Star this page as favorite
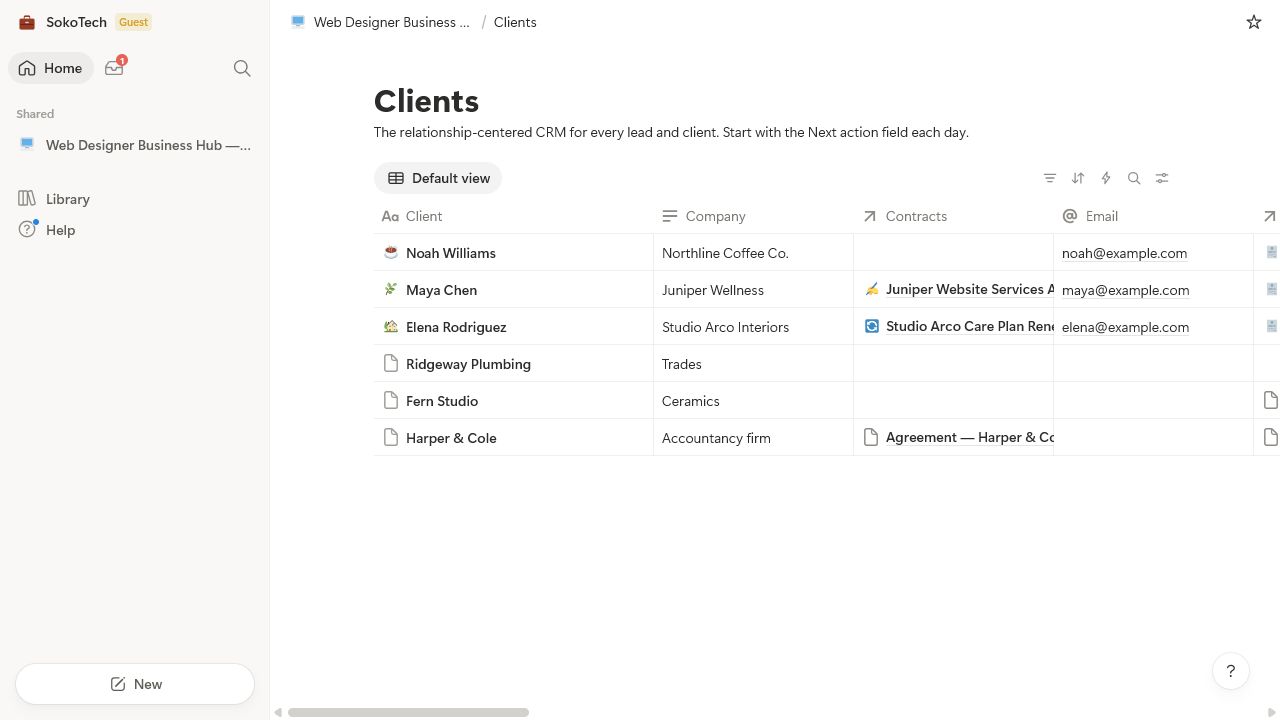Screen dimensions: 1280x720 coord(1254,22)
